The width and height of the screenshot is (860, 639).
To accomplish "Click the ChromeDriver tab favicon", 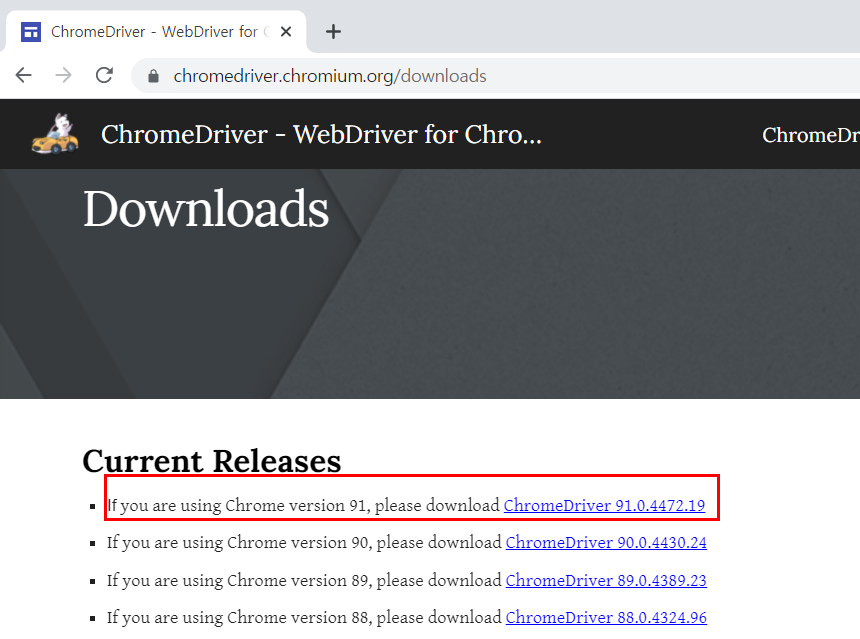I will click(x=31, y=32).
